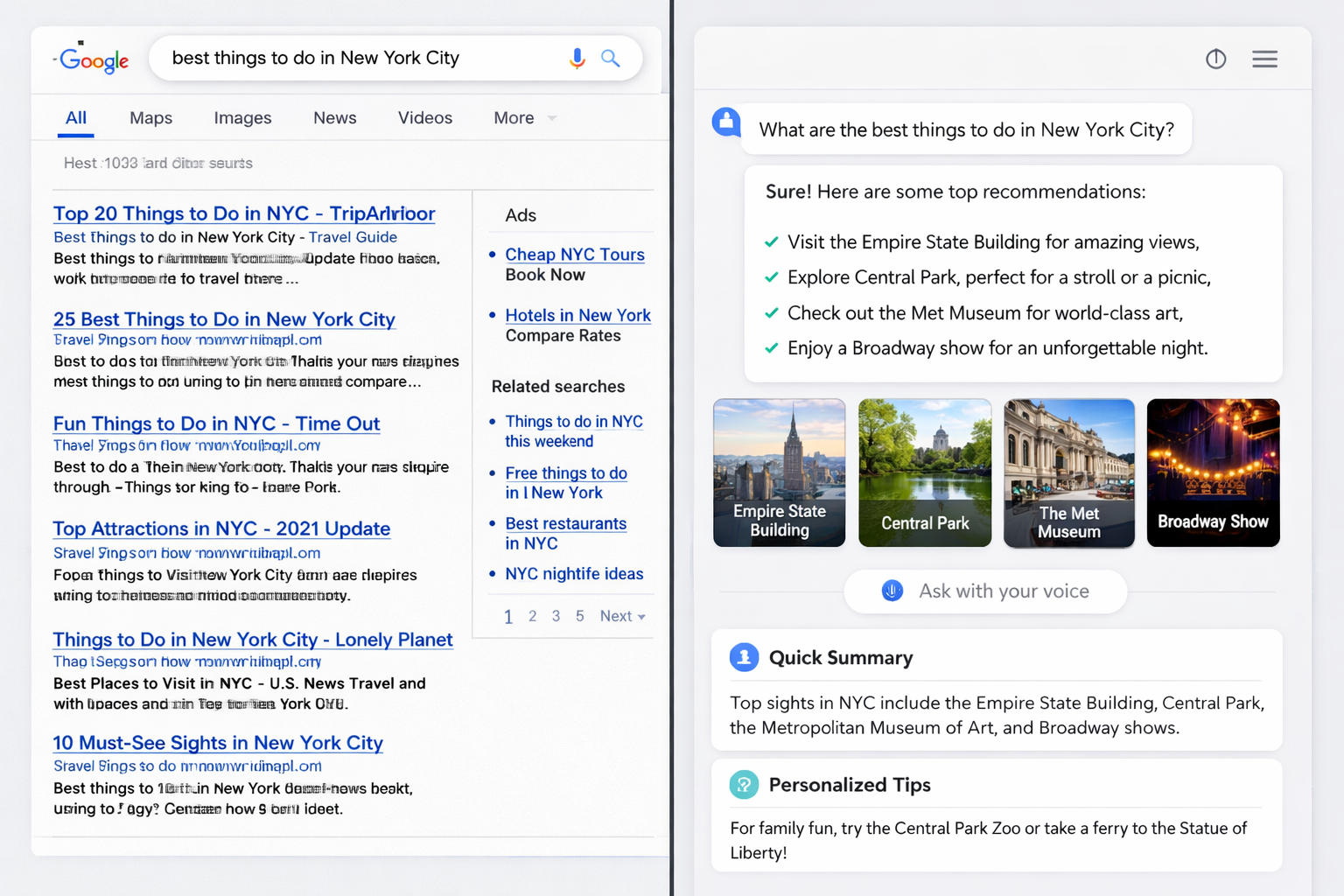Click the Personalized Tips section icon
Screen dimensions: 1344x896
pyautogui.click(x=744, y=784)
